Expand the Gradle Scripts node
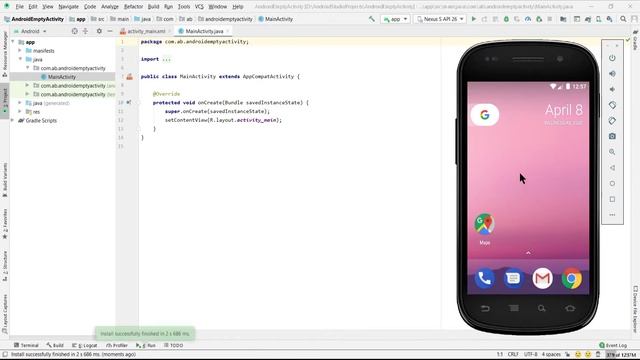This screenshot has width=640, height=360. 13,120
